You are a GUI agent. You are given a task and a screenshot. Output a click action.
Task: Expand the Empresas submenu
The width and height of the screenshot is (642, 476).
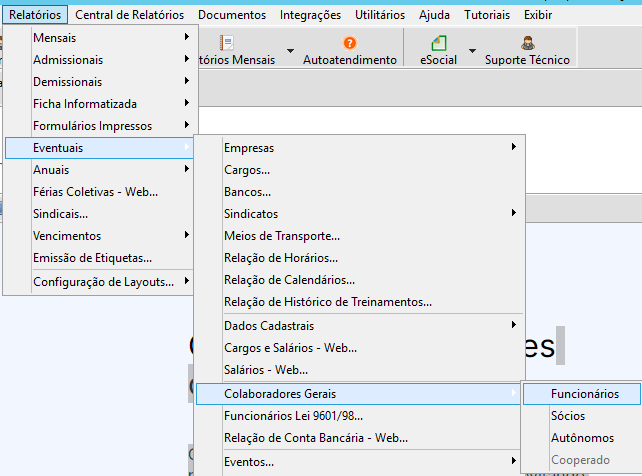click(x=359, y=148)
